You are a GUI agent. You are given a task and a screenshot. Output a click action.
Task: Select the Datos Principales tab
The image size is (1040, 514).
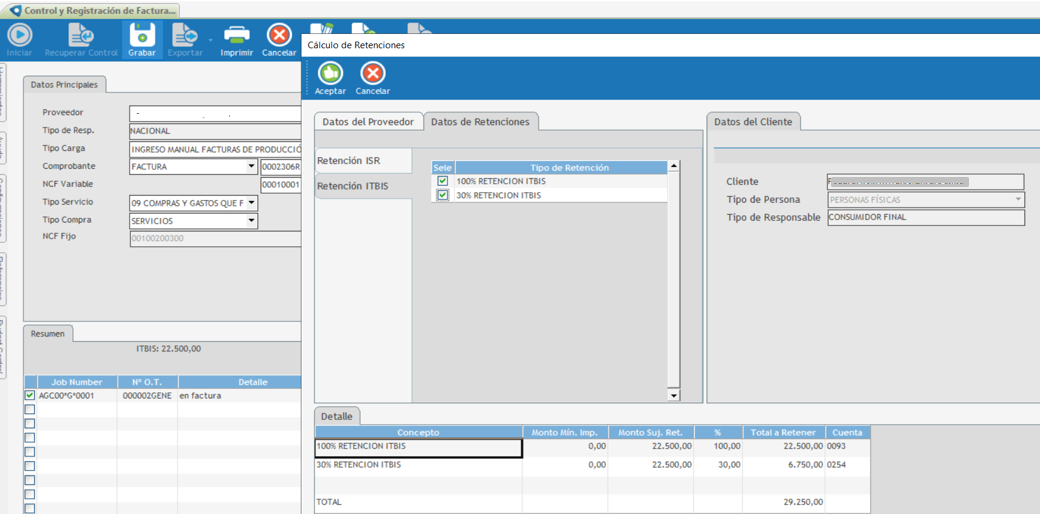click(x=64, y=85)
